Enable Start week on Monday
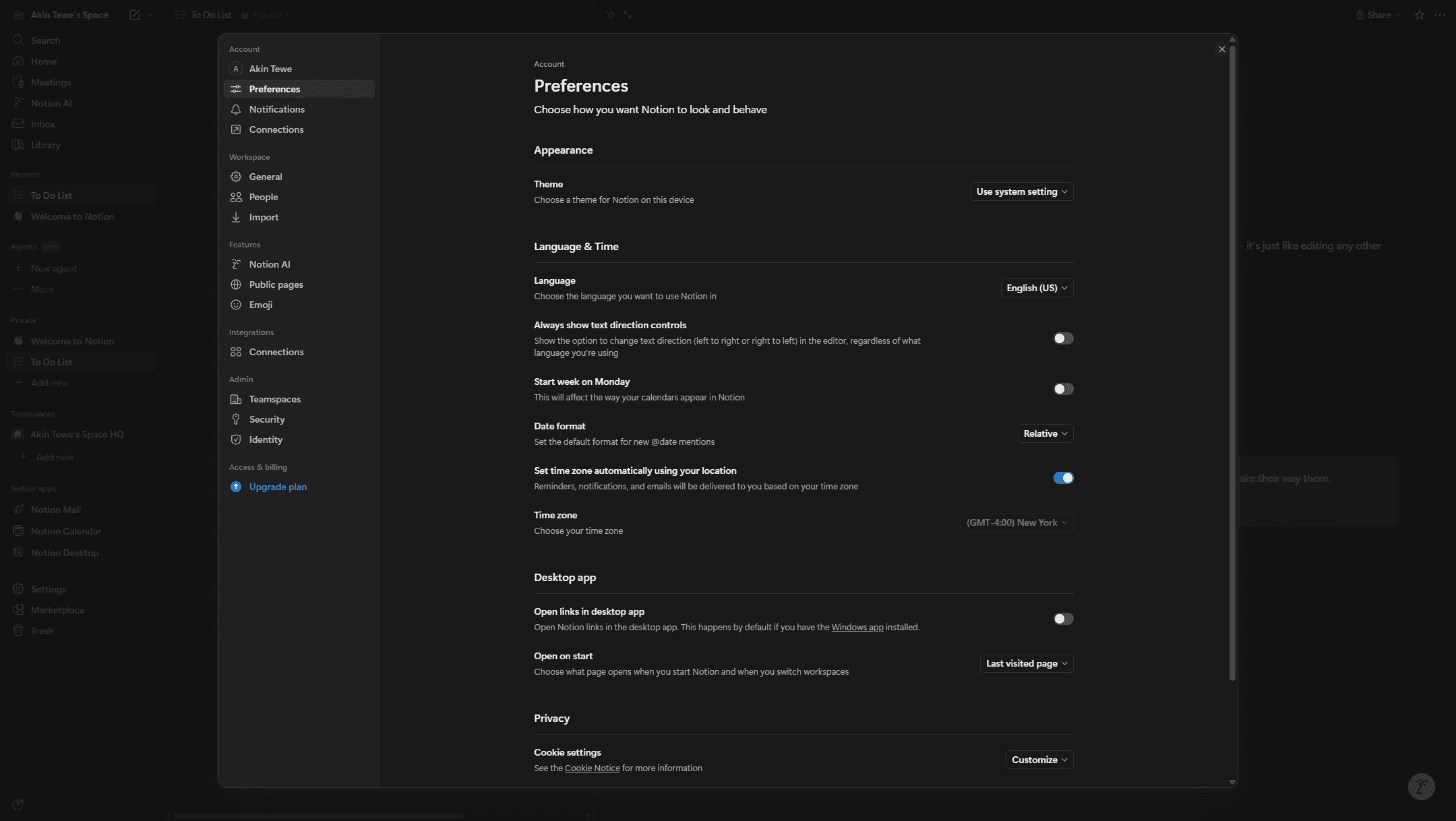Image resolution: width=1456 pixels, height=821 pixels. click(x=1063, y=389)
